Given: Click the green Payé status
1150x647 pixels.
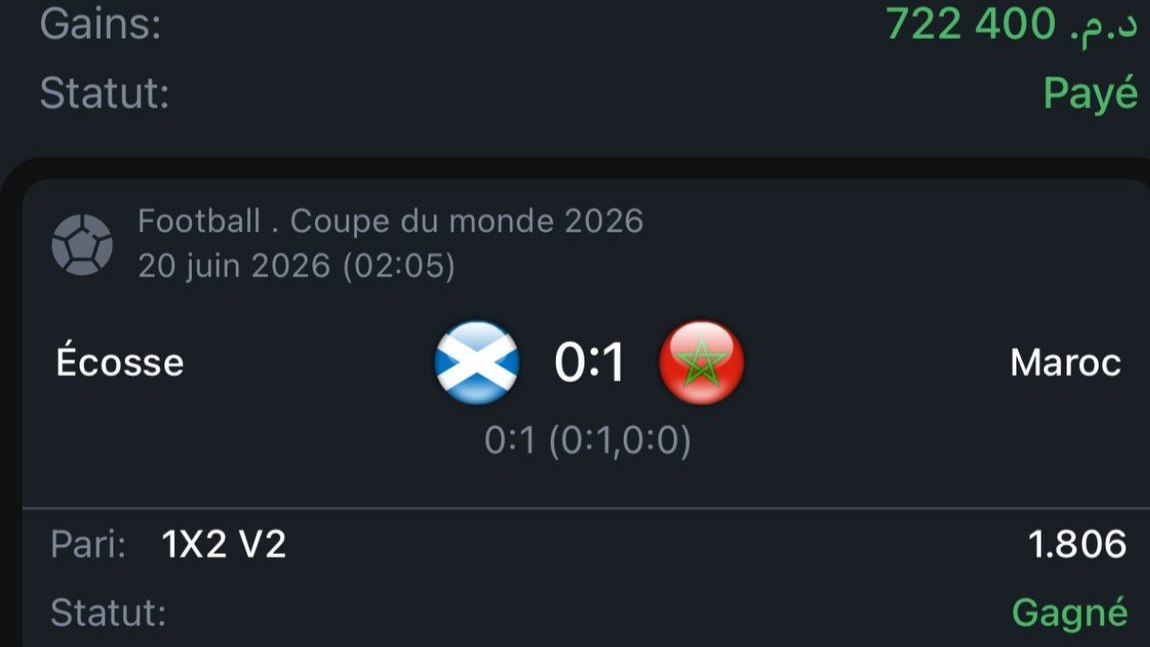Looking at the screenshot, I should [x=1091, y=94].
